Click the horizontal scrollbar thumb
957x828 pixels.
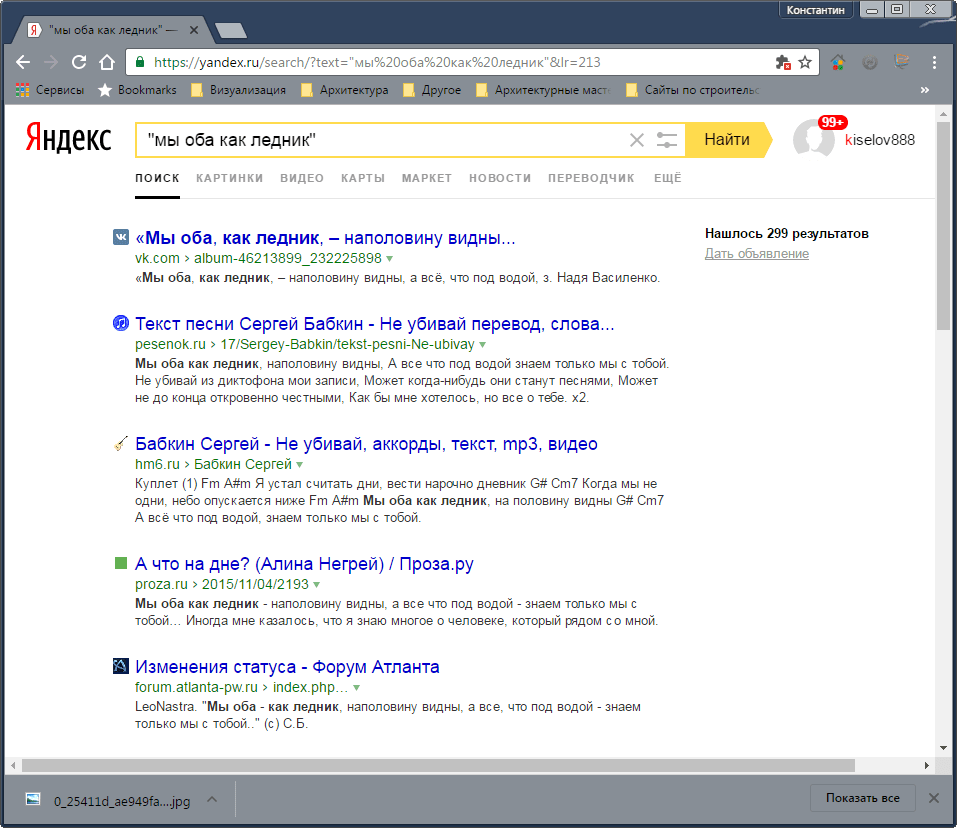click(438, 765)
